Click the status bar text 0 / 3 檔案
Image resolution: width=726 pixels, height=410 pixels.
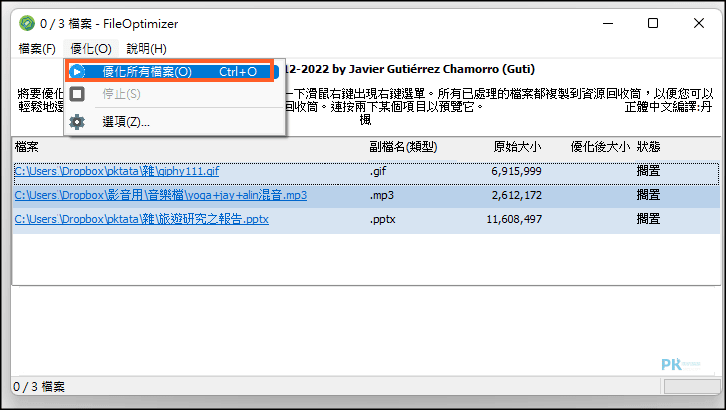[39, 387]
